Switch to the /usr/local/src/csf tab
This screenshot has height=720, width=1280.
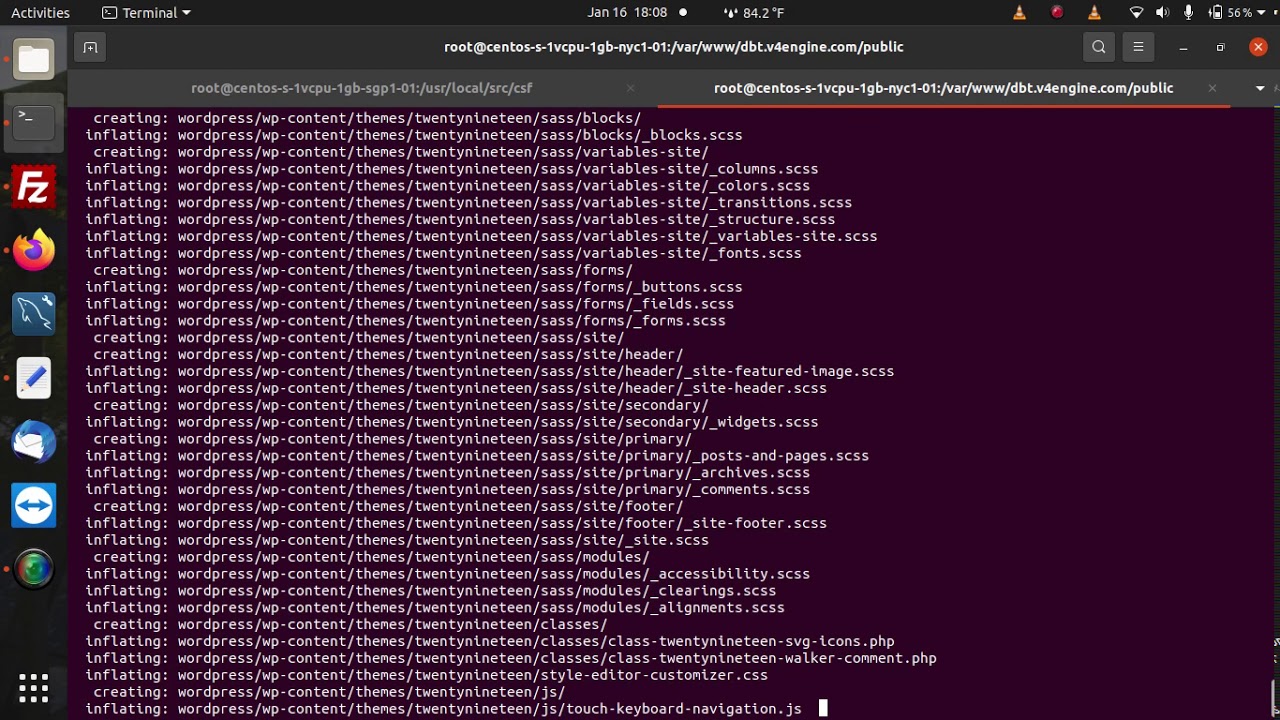tap(362, 88)
